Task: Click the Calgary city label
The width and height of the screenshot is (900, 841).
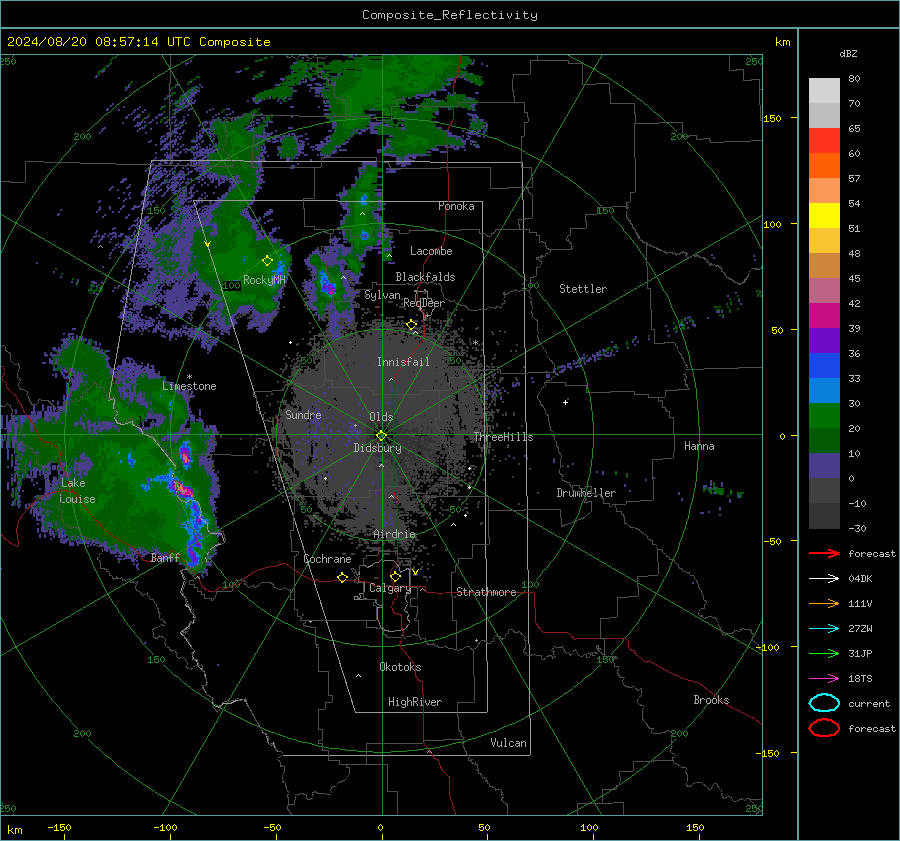Action: tap(390, 588)
